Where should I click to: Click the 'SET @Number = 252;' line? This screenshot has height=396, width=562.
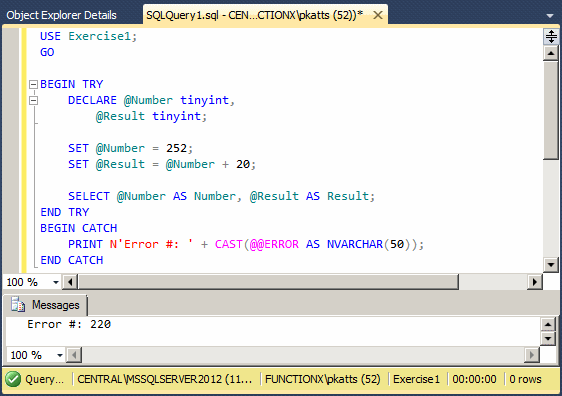click(130, 148)
